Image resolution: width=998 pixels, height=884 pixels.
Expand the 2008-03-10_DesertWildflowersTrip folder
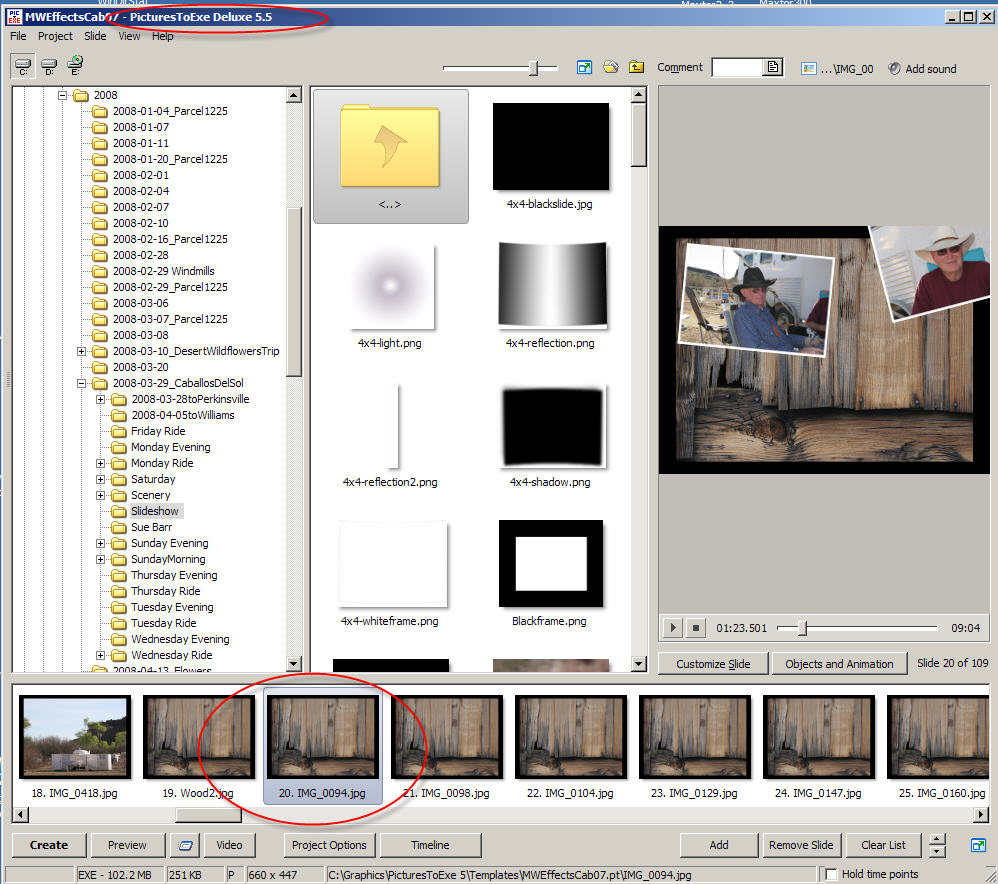pos(82,351)
